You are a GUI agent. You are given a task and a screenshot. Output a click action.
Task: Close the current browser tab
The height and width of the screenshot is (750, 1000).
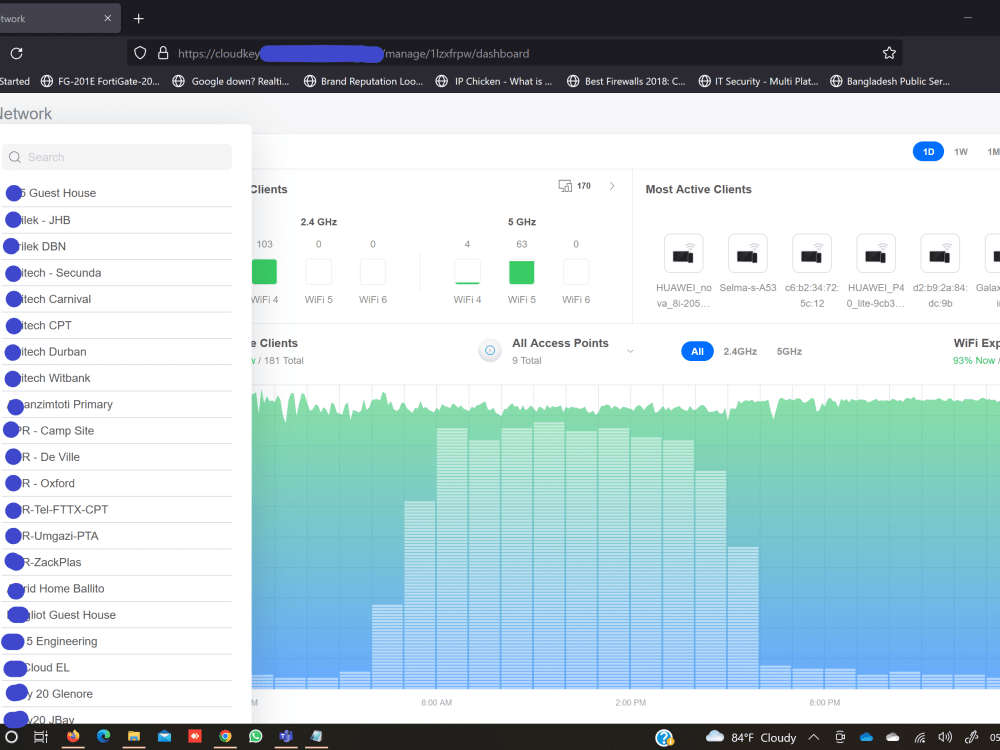click(108, 18)
